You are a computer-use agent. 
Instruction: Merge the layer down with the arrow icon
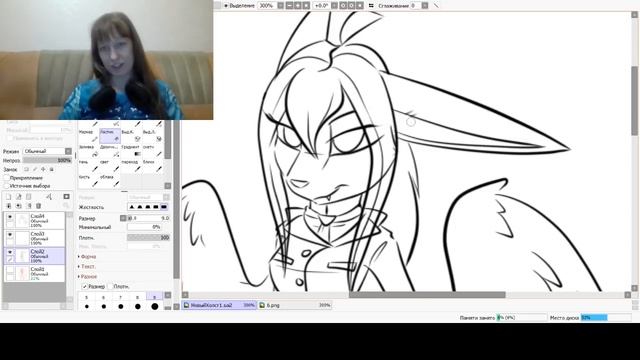coord(9,206)
